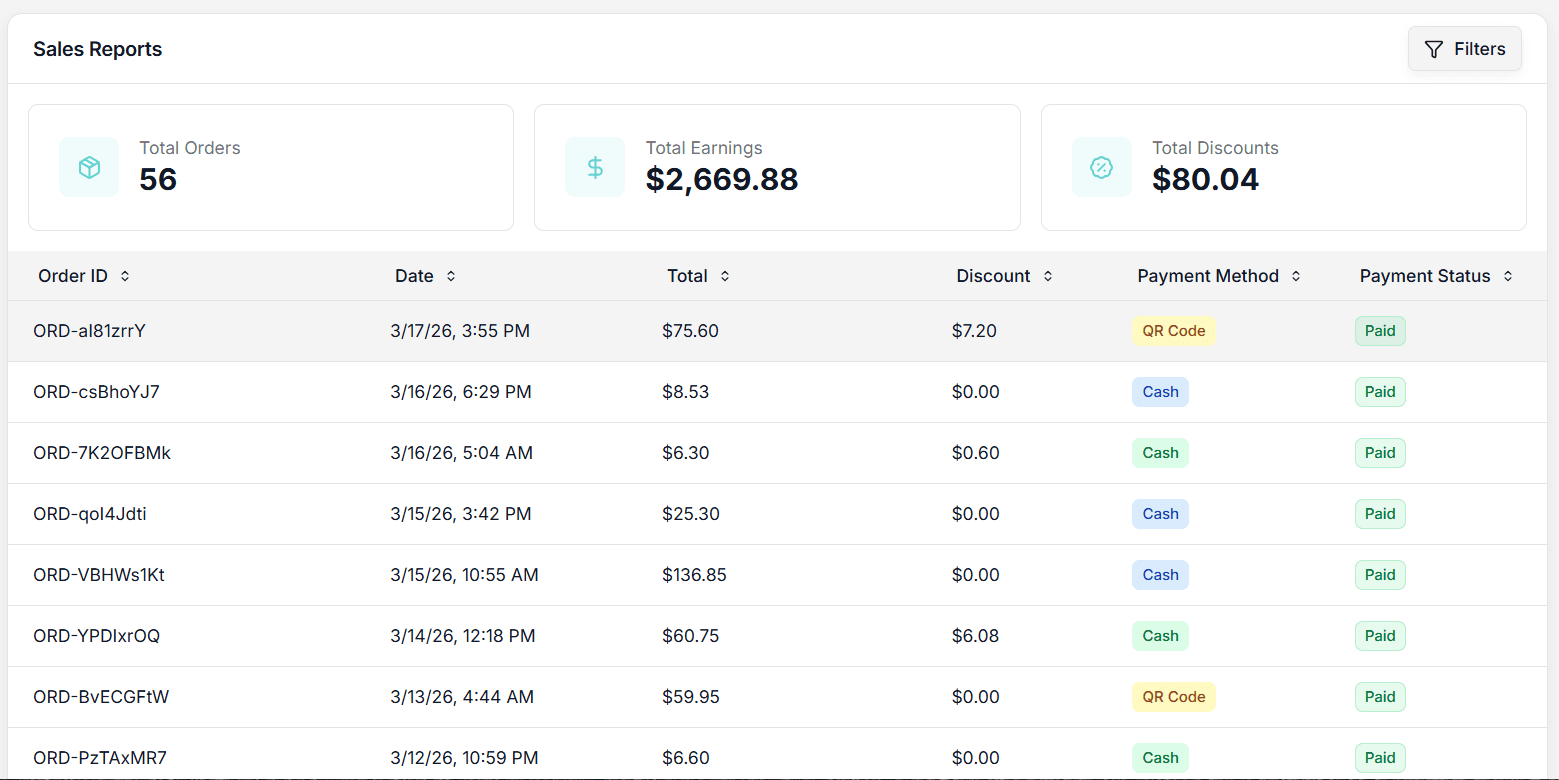The image size is (1559, 780).
Task: Click the QR Code badge for ORD-BvECGFtW
Action: pyautogui.click(x=1173, y=697)
